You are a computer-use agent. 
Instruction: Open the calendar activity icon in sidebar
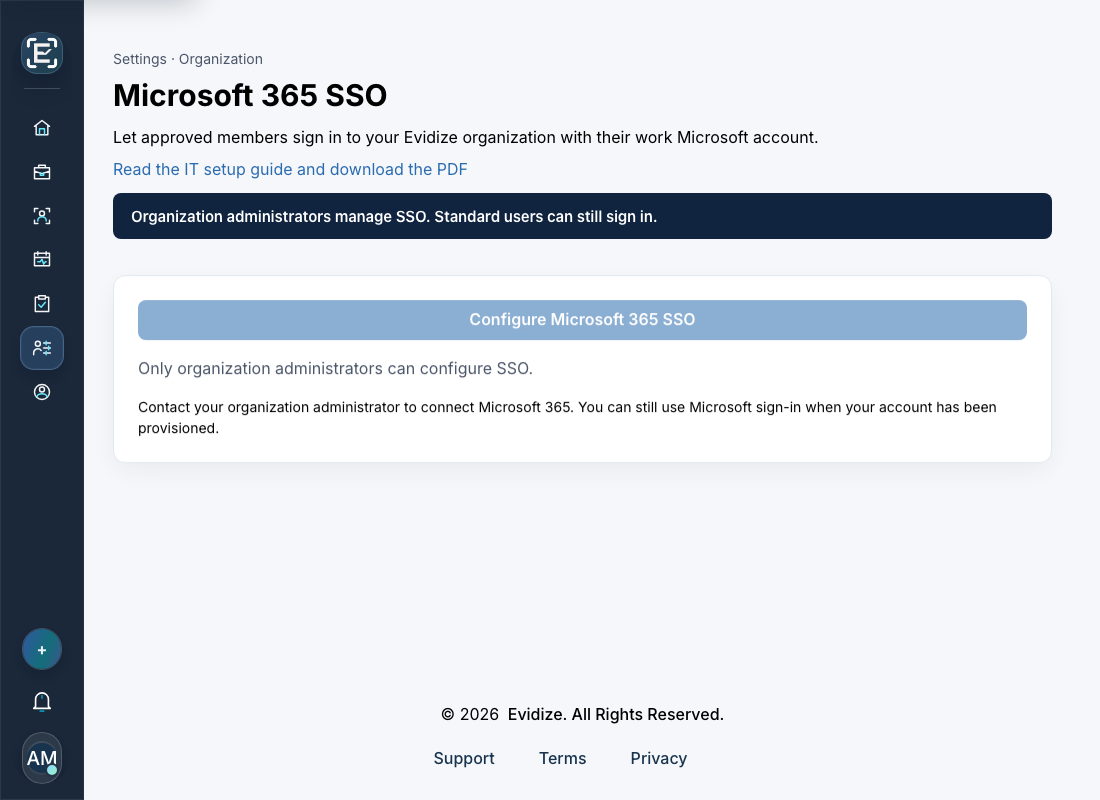click(42, 260)
